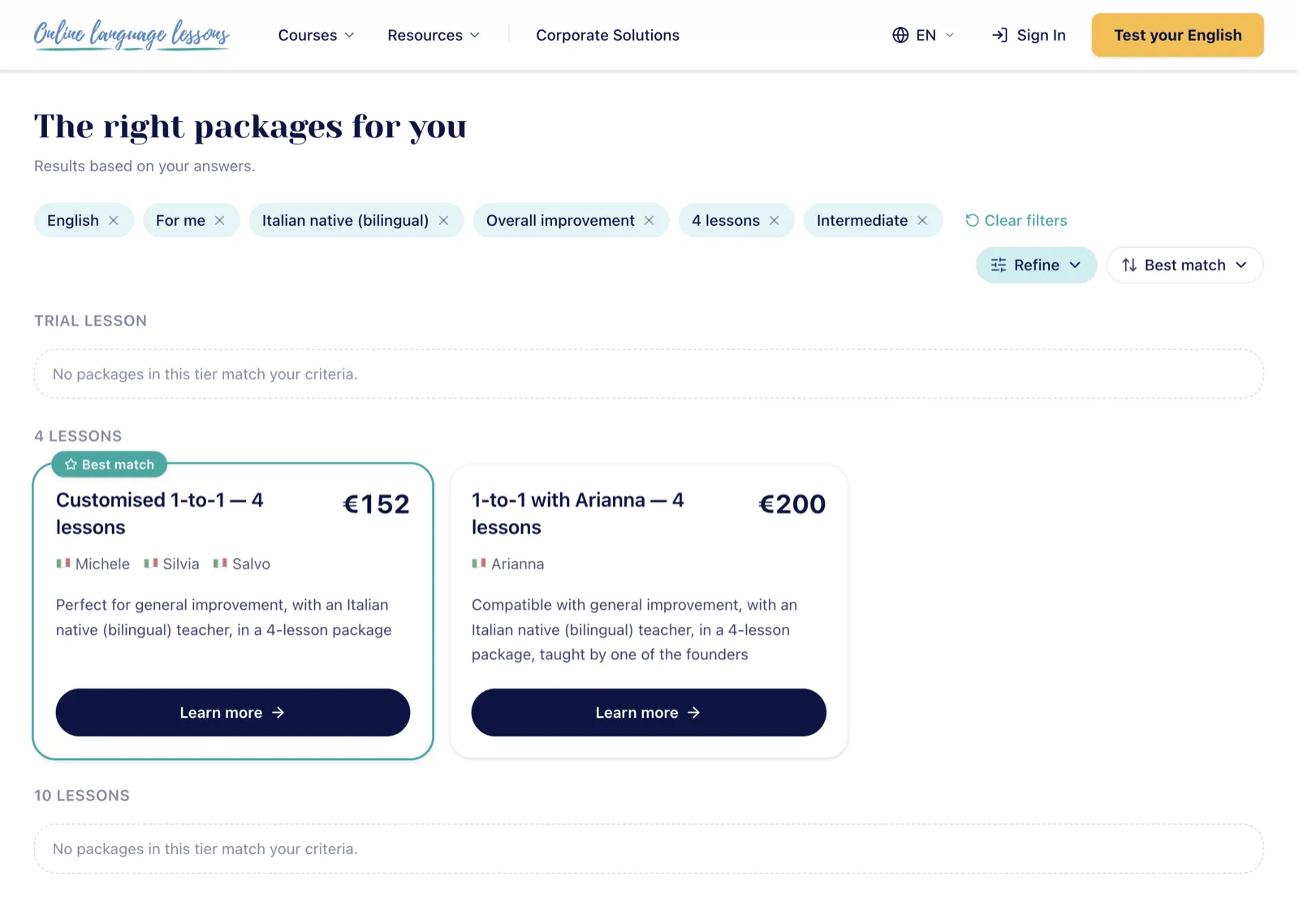The height and width of the screenshot is (924, 1299).
Task: Click the Online Language Lessons logo
Action: click(x=132, y=35)
